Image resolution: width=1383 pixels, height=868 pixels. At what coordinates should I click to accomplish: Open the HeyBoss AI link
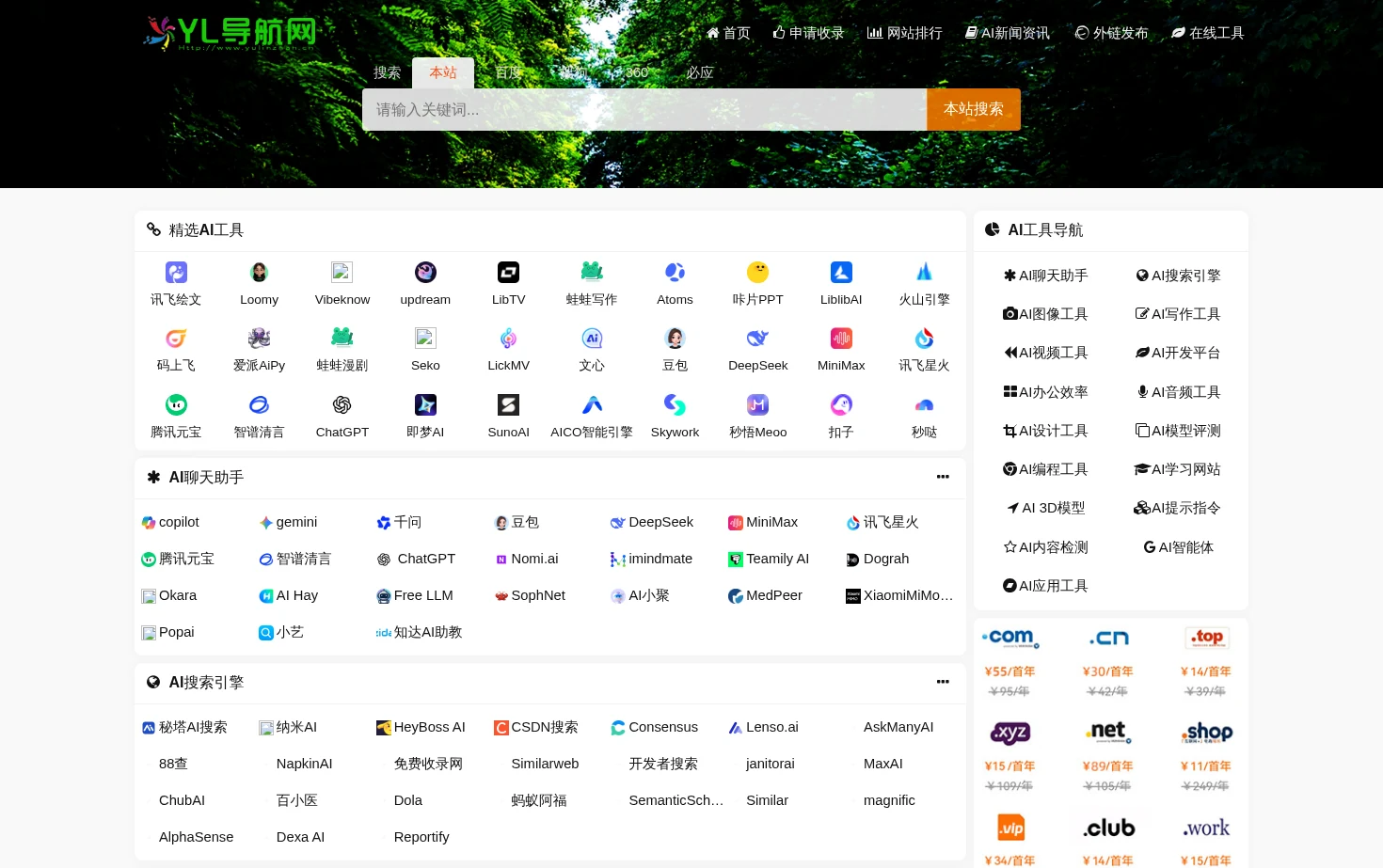[421, 727]
